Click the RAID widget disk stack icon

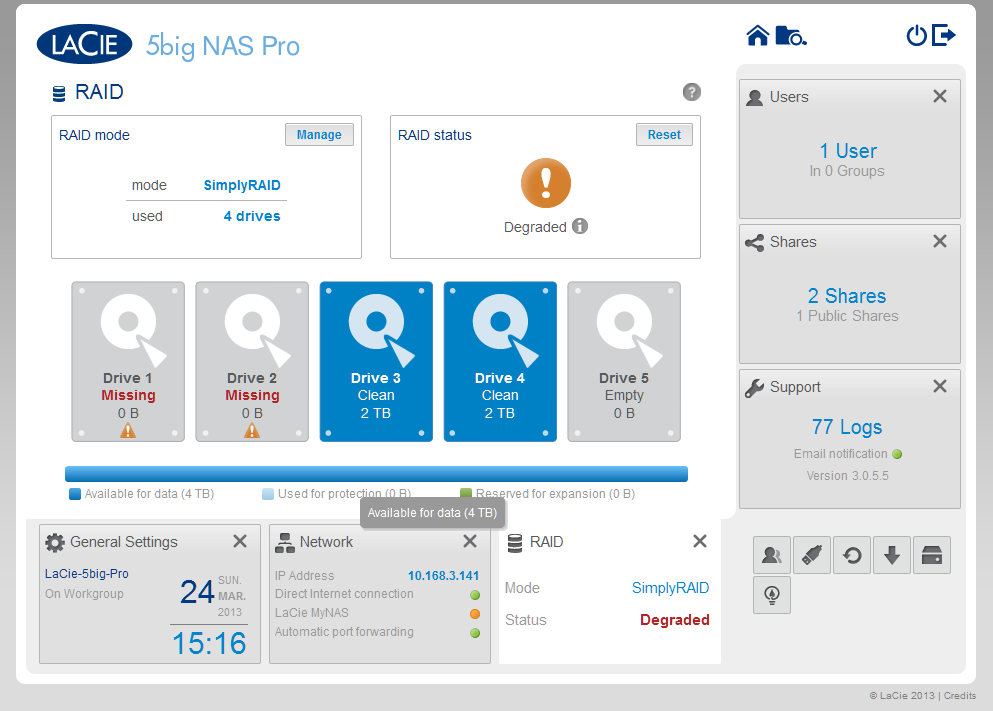(515, 543)
